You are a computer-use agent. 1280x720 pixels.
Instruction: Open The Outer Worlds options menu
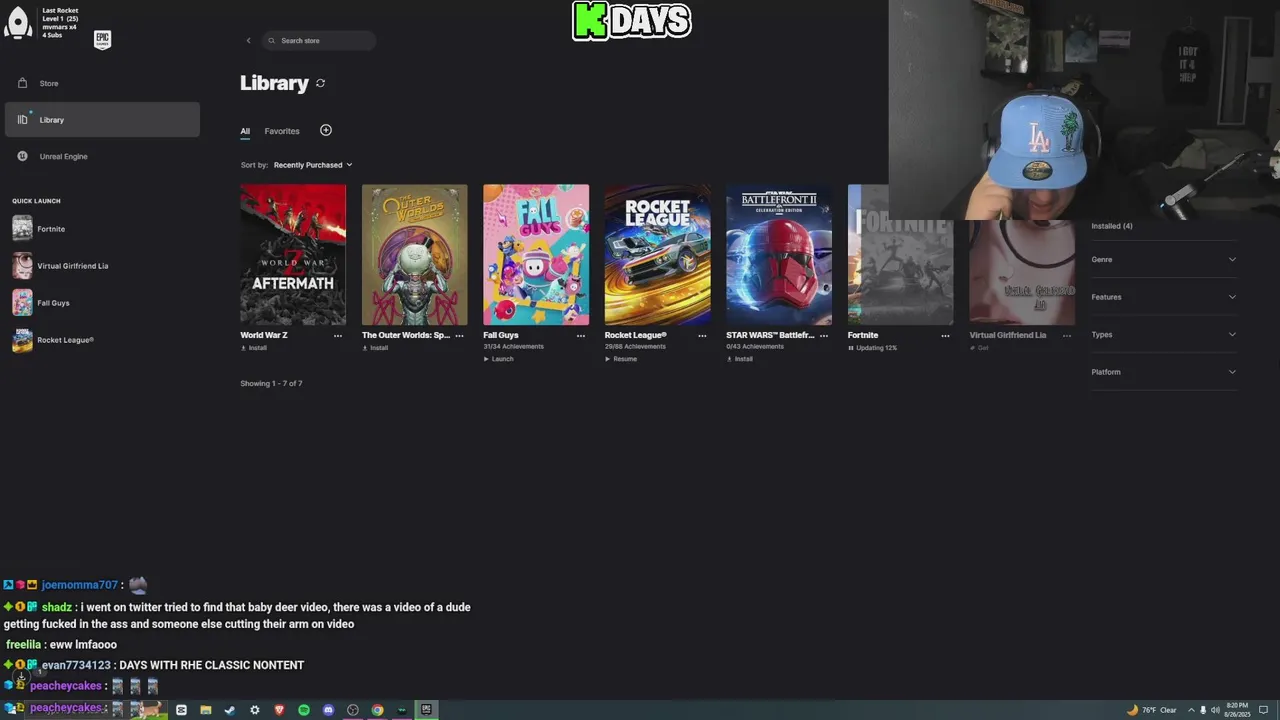(x=459, y=336)
